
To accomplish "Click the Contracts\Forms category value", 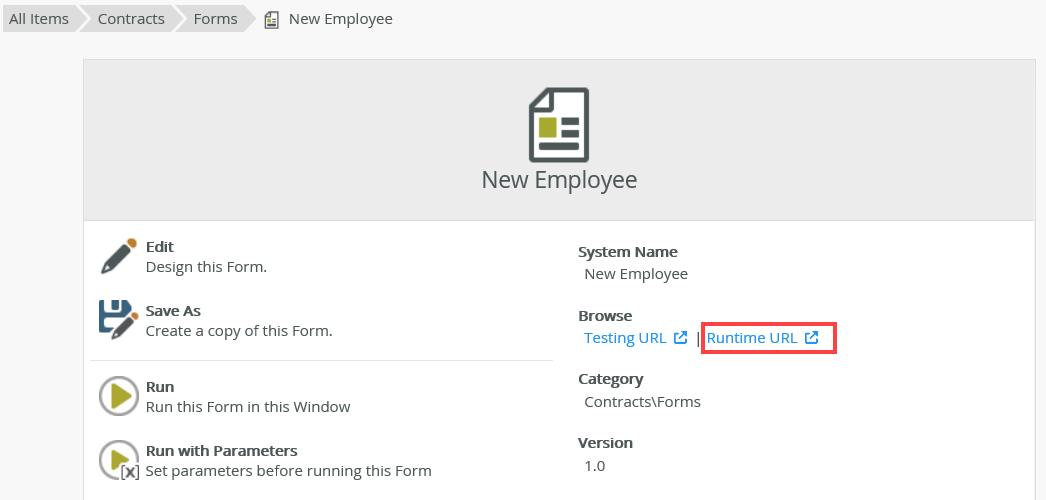I will click(x=642, y=402).
